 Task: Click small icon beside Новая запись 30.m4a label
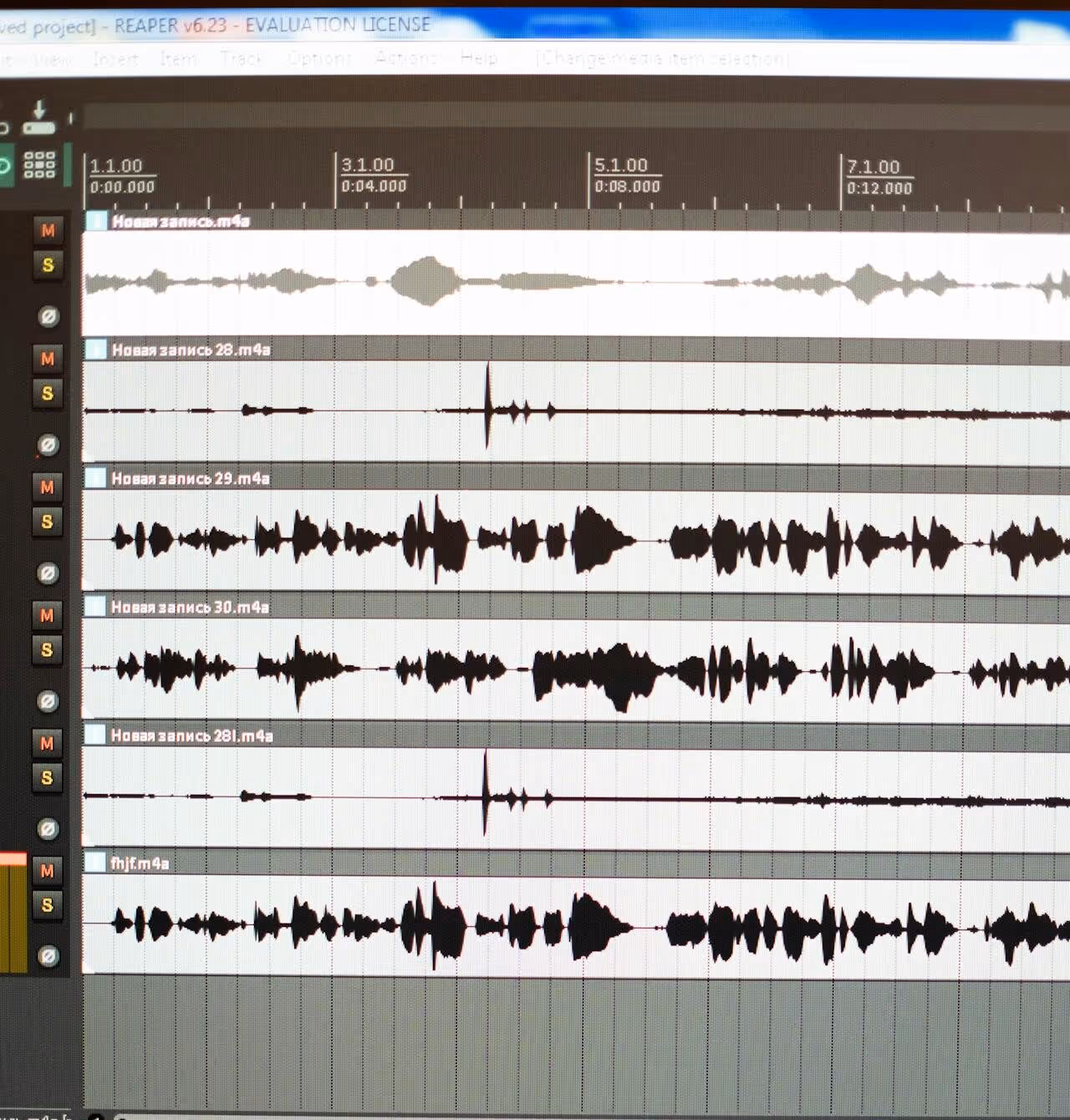coord(96,607)
